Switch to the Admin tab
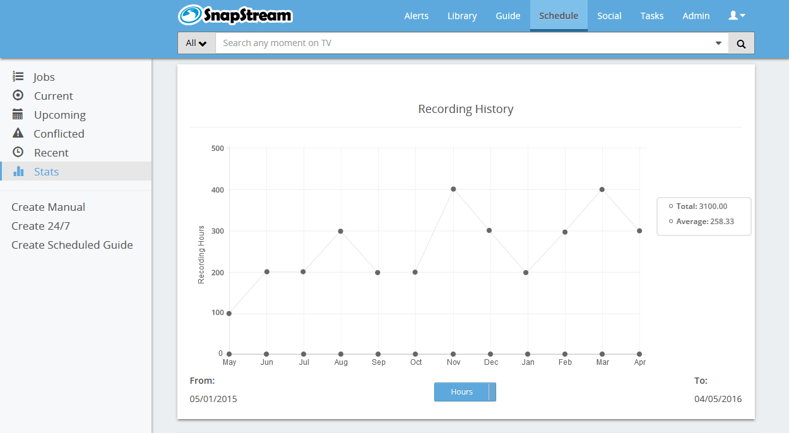789x433 pixels. click(696, 16)
